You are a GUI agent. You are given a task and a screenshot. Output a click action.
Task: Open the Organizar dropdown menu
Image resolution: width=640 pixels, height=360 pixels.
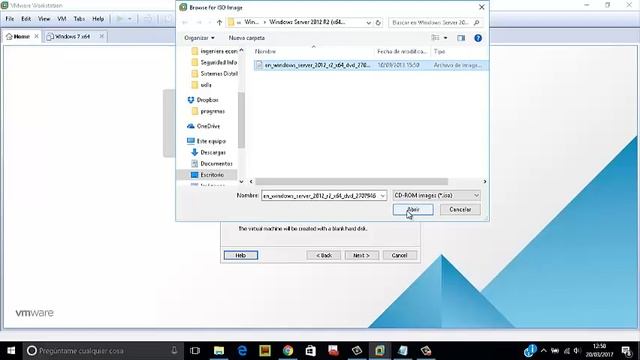199,38
